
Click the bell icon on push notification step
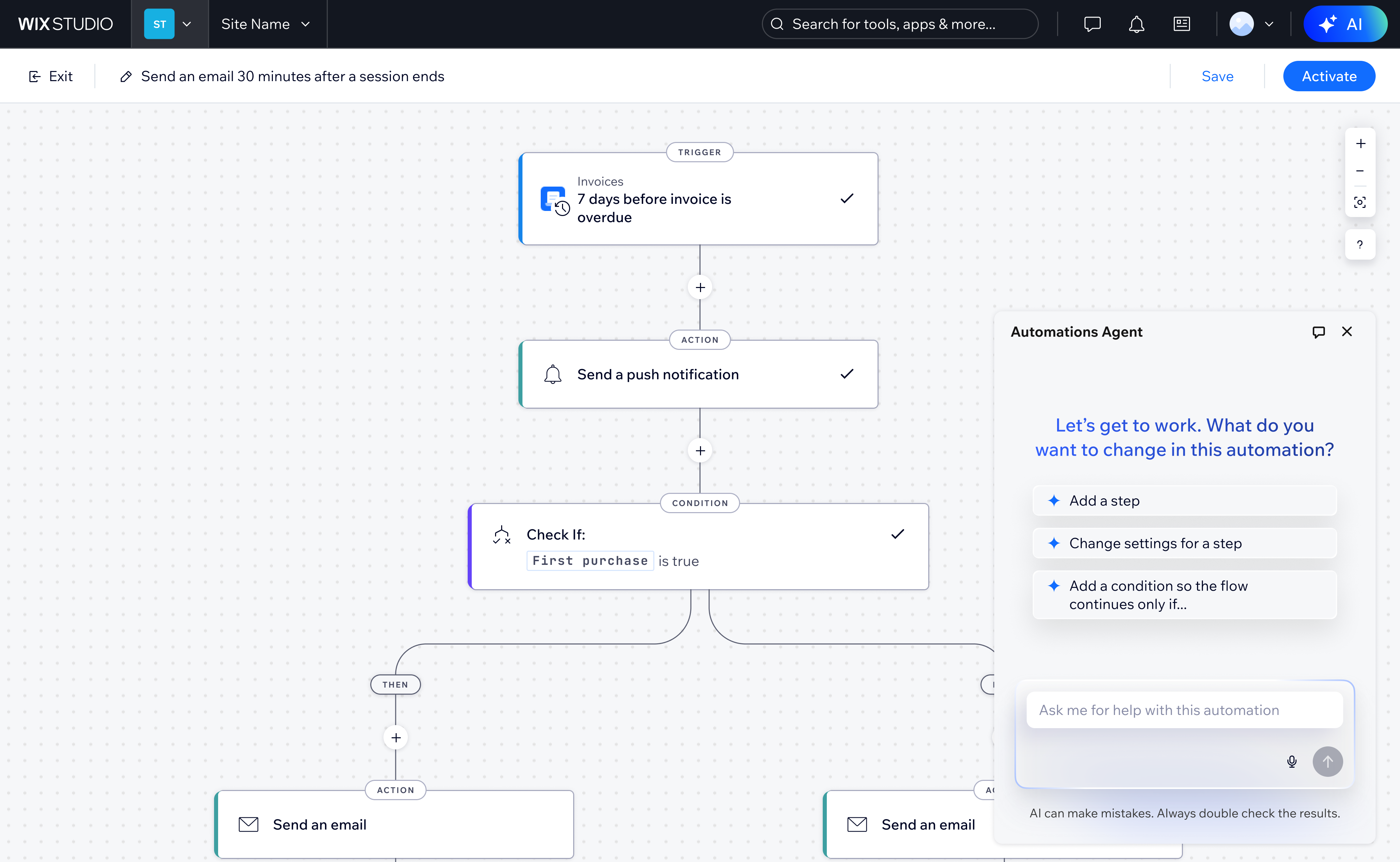[552, 375]
